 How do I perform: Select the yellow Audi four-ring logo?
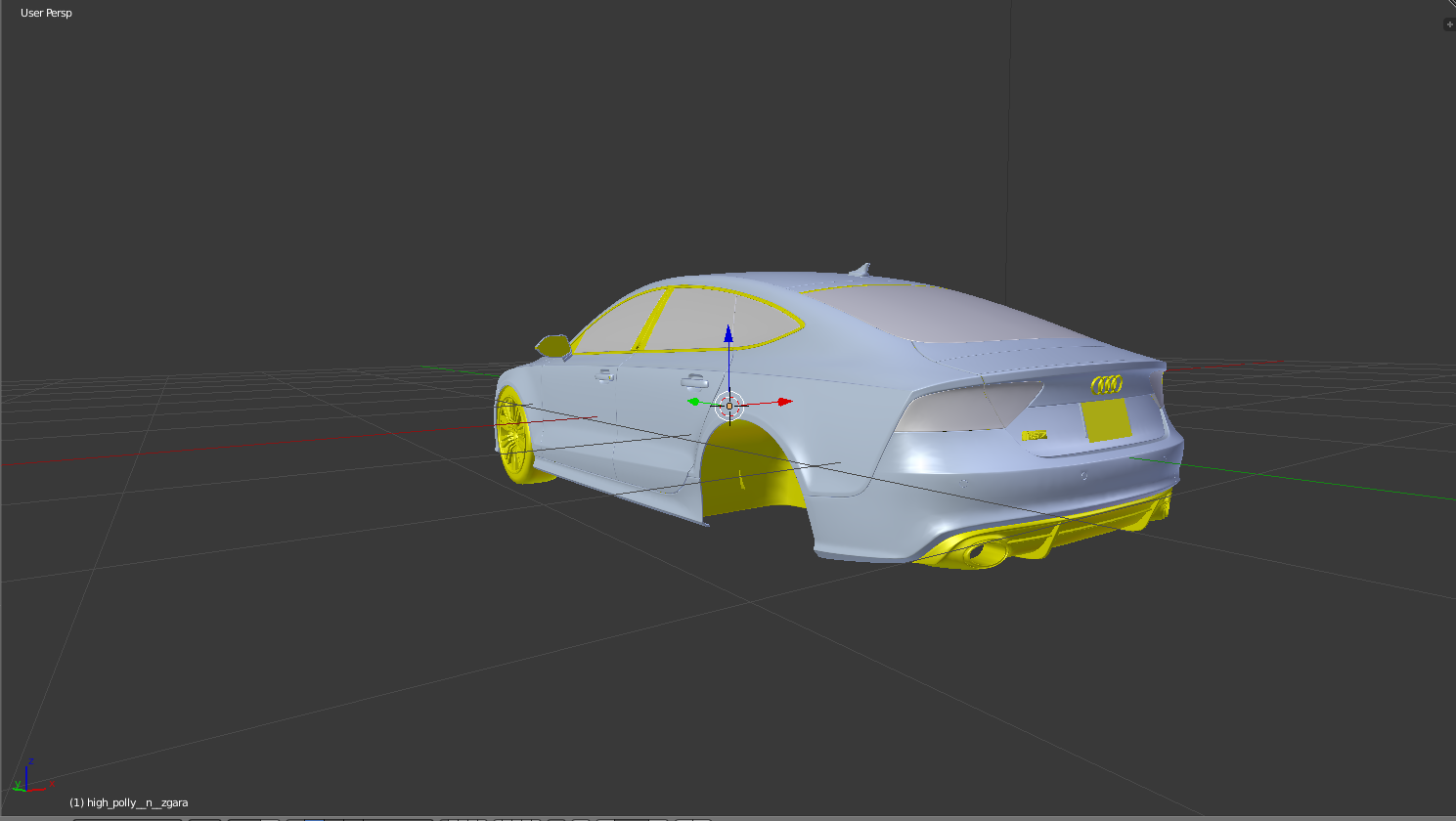pos(1107,385)
